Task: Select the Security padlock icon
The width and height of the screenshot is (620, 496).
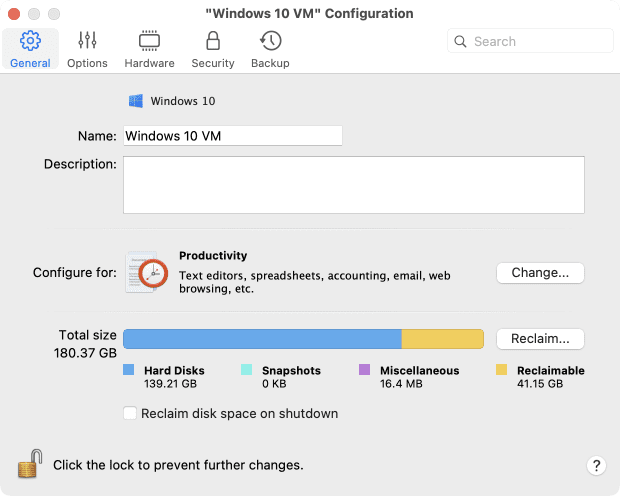Action: pyautogui.click(x=212, y=41)
